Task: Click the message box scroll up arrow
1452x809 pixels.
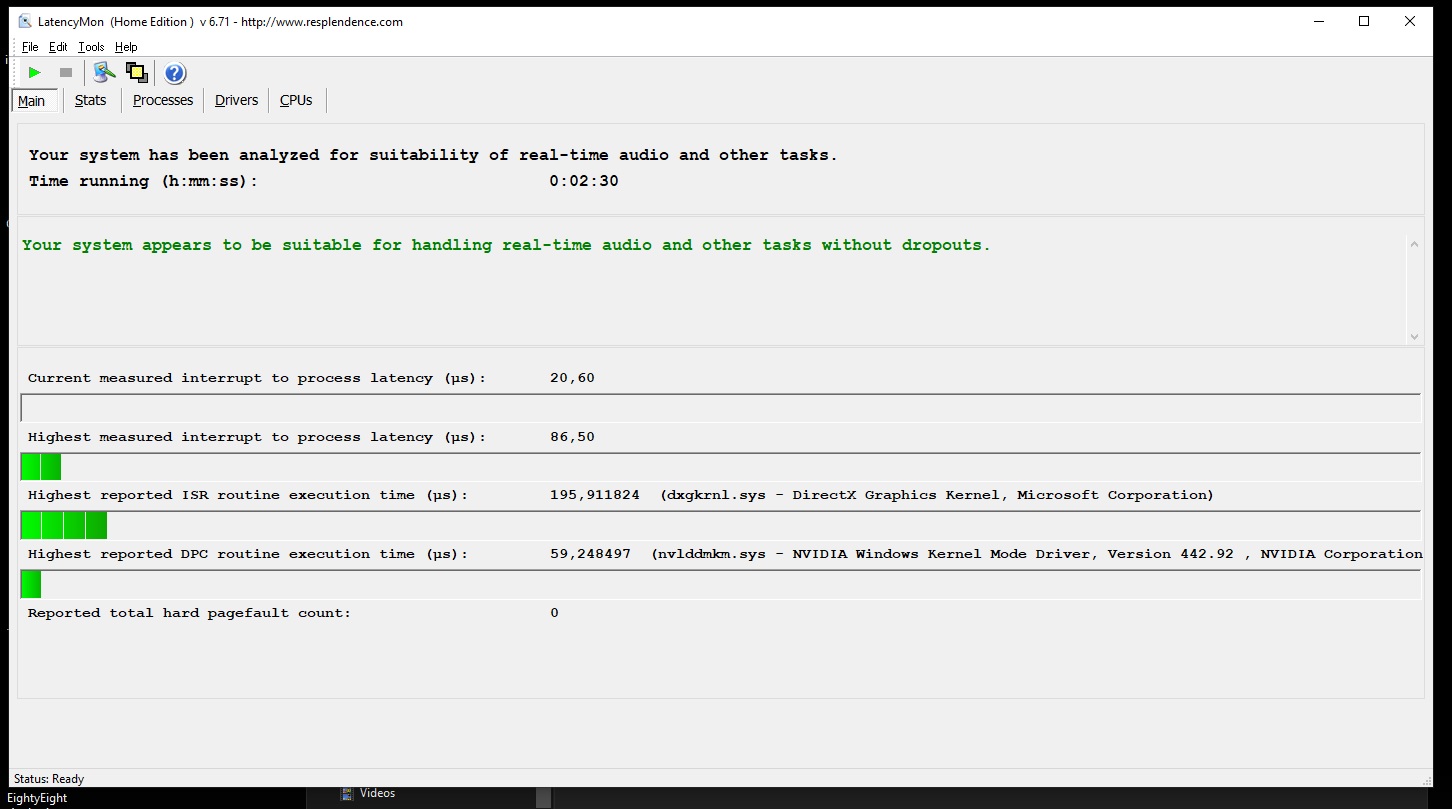Action: [x=1414, y=244]
